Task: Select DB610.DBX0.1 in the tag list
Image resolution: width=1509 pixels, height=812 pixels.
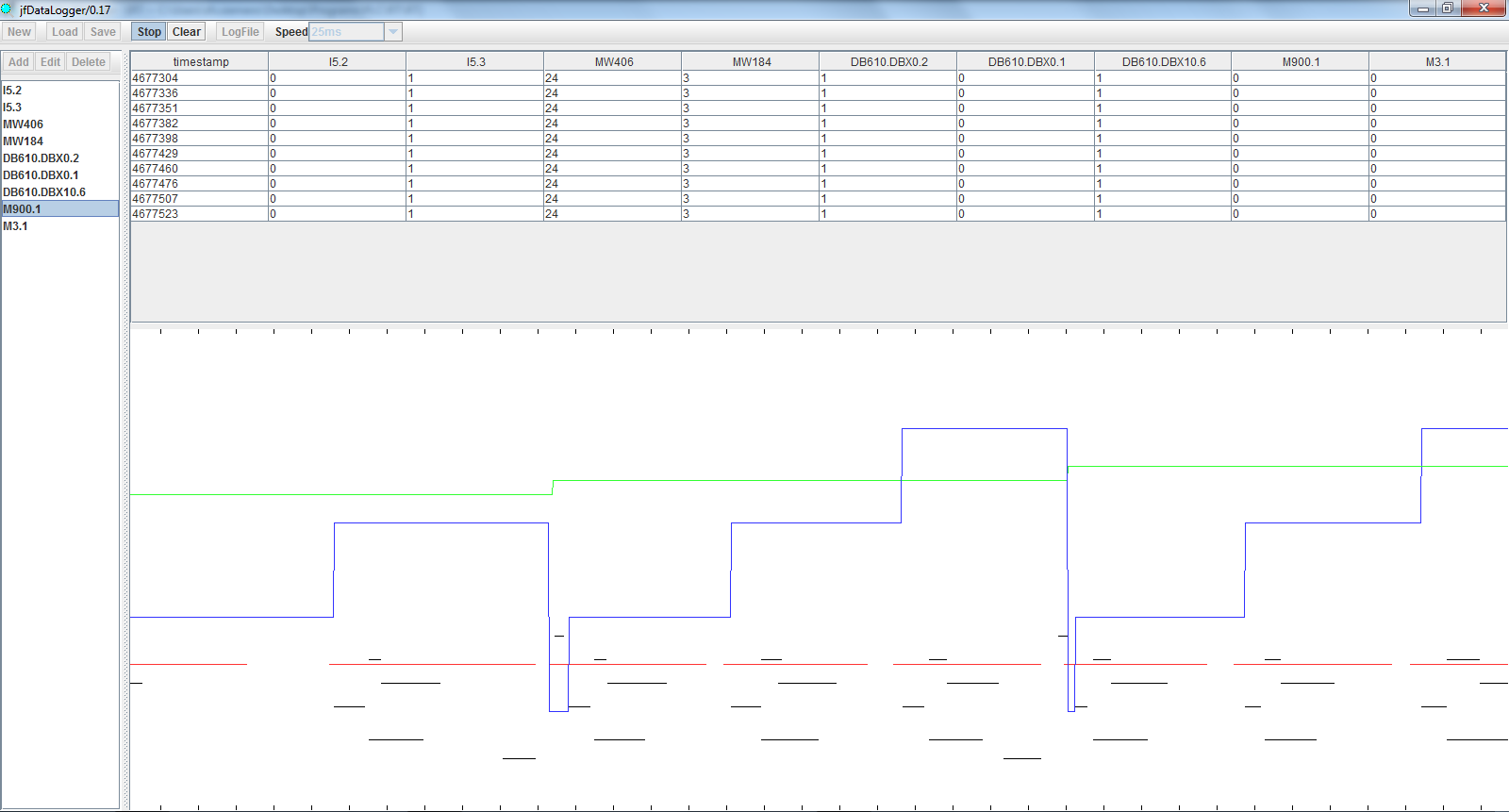Action: point(60,175)
